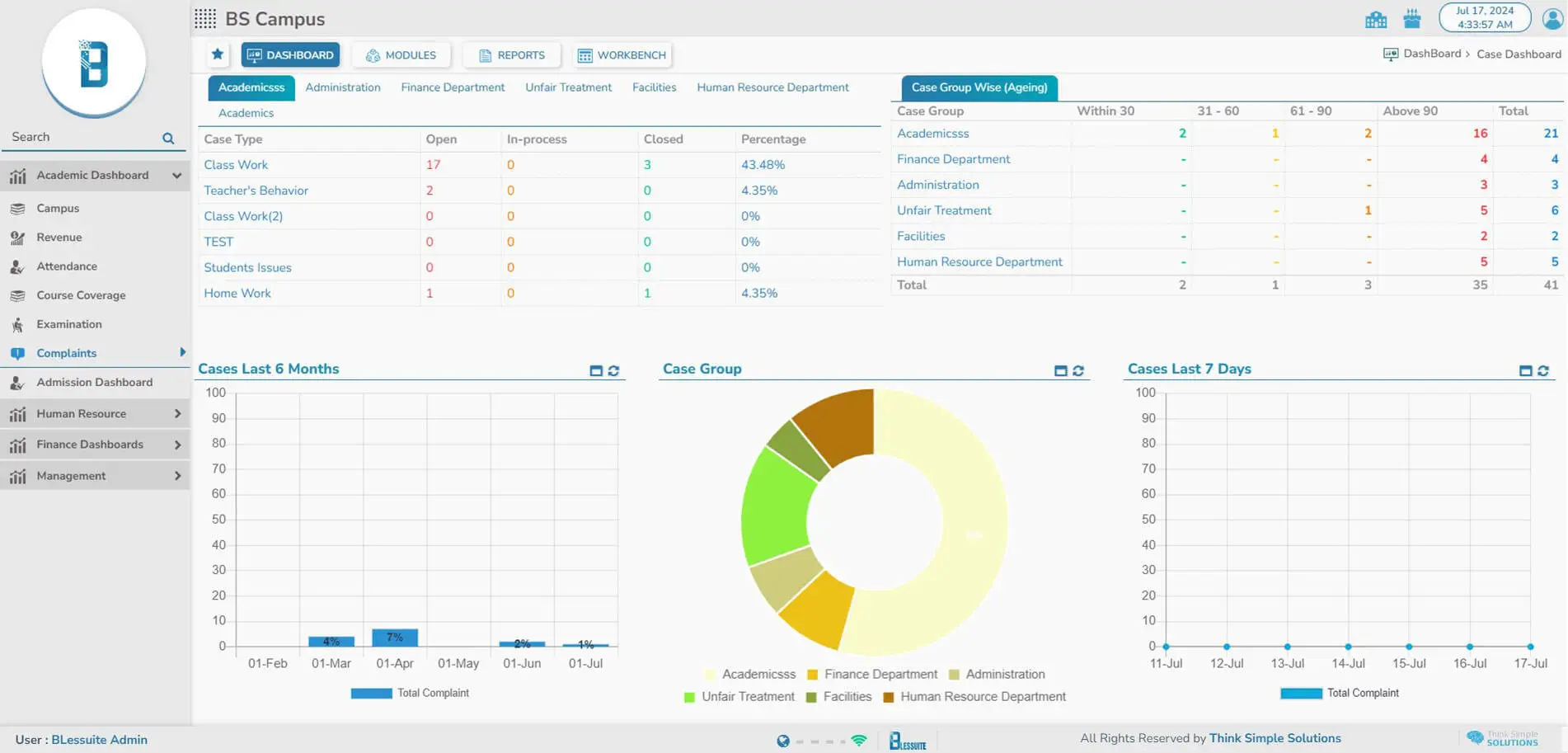
Task: Click the birthday cake icon in header
Action: [x=1412, y=19]
